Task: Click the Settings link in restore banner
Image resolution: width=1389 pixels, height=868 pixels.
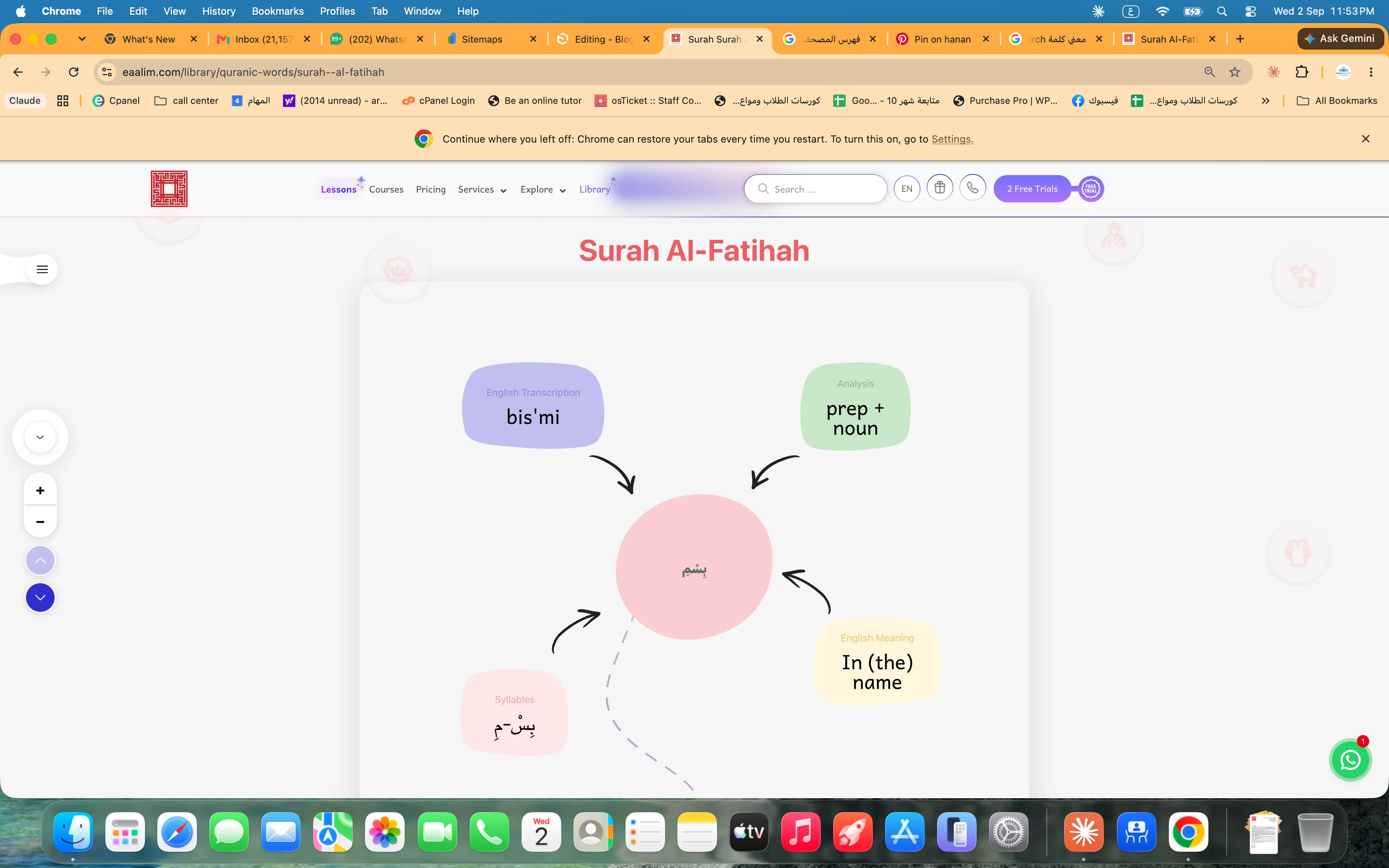Action: 952,139
